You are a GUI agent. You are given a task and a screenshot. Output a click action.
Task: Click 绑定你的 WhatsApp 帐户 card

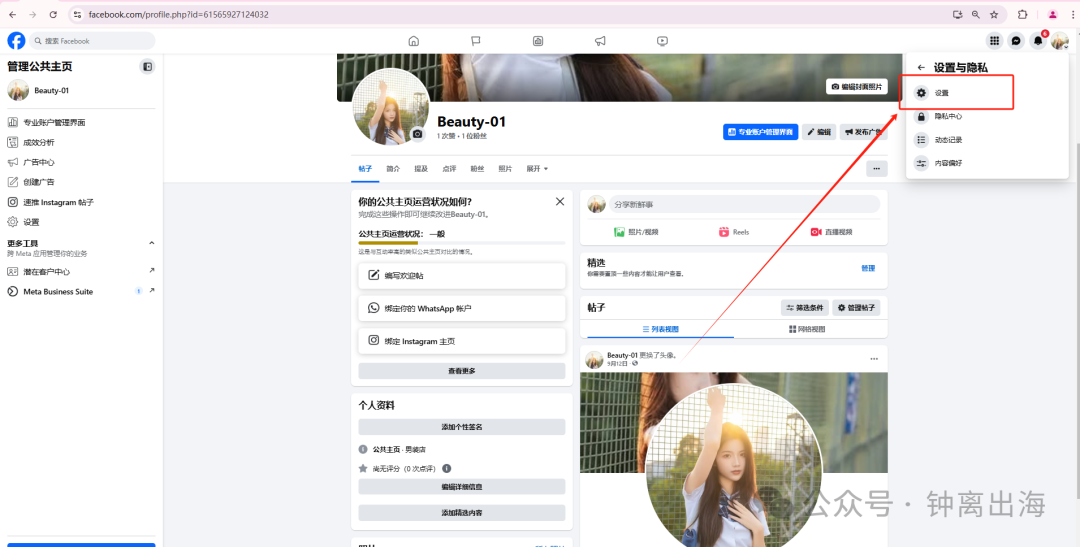(x=461, y=308)
